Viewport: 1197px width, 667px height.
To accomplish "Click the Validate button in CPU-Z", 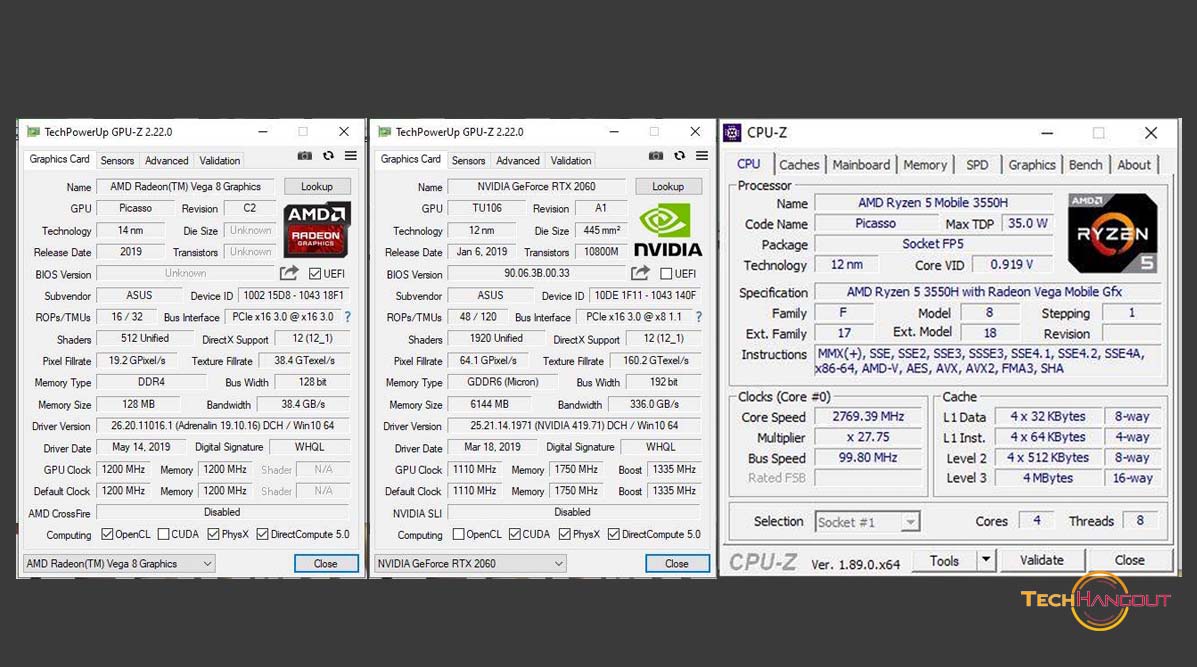I will pos(1042,560).
